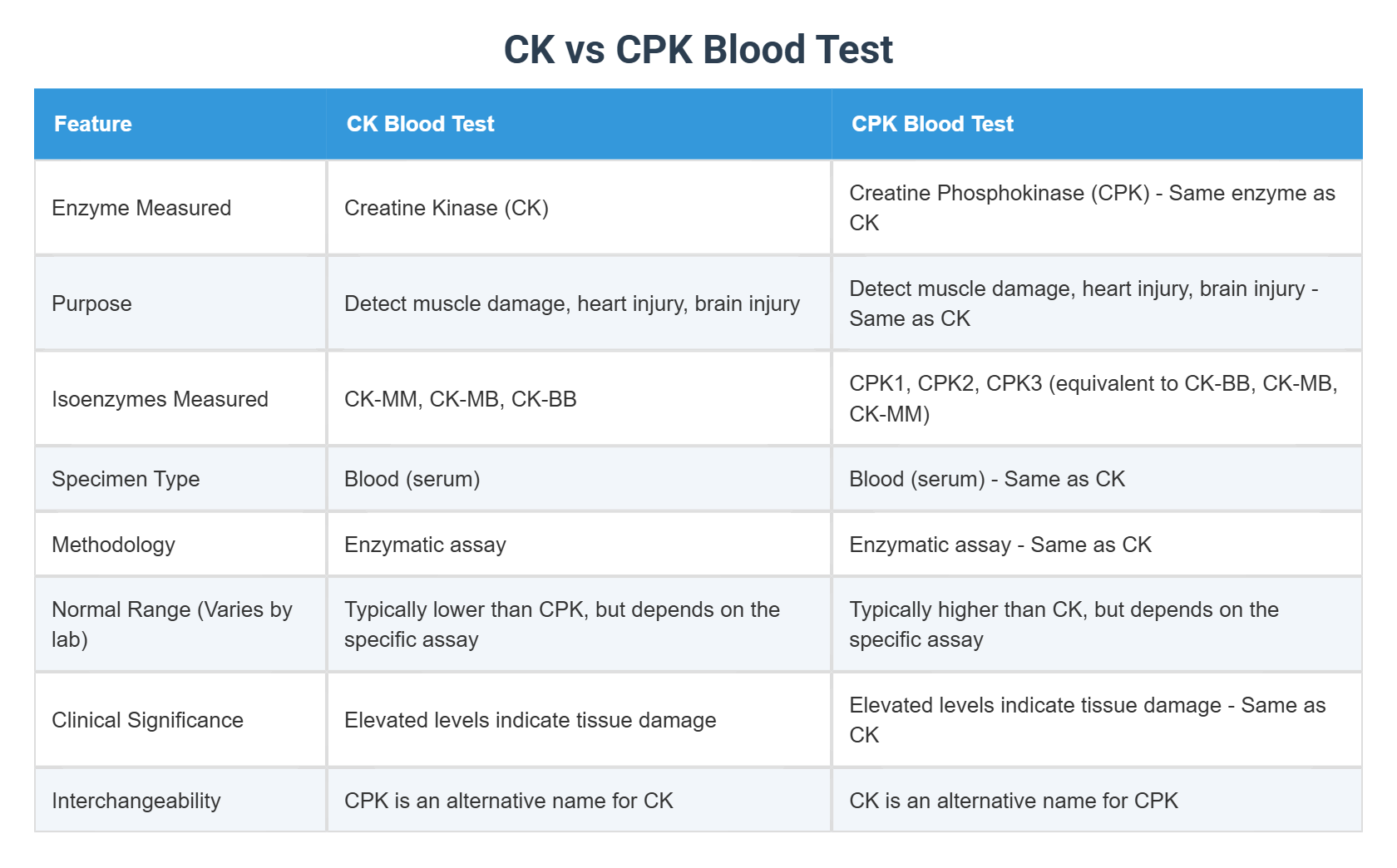Click the CK-MM, CK-MB, CK-BB cell
Viewport: 1397px width, 868px height.
pos(580,399)
